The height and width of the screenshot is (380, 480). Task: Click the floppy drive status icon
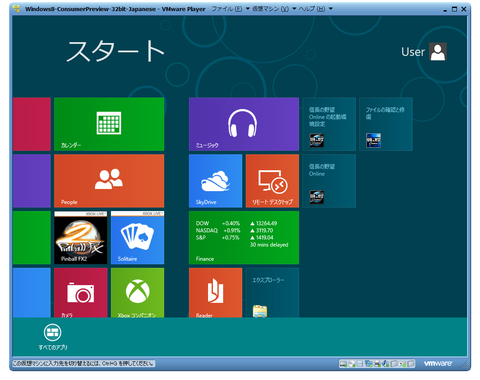coord(360,364)
